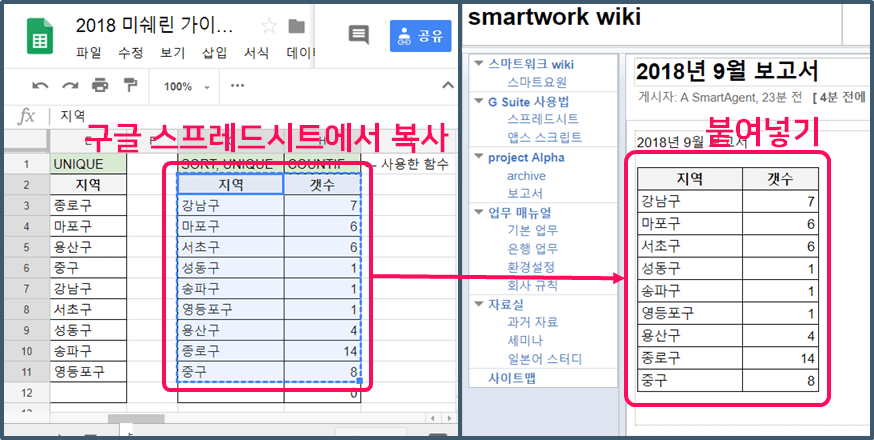This screenshot has height=440, width=874.
Task: Star the 2018 미쉐린 가이드 document
Action: pos(269,26)
